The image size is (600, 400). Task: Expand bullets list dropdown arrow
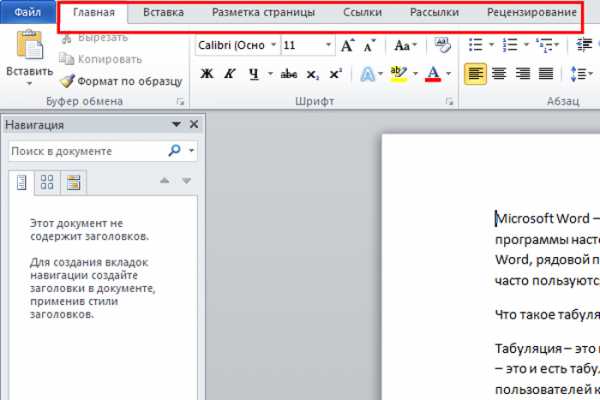pos(491,45)
